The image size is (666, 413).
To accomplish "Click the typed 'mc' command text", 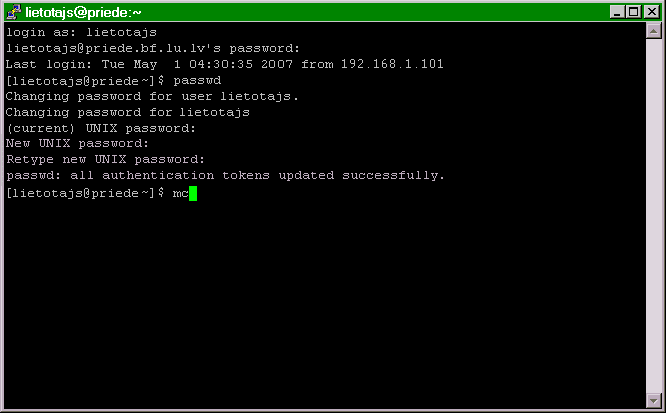I will (x=181, y=194).
